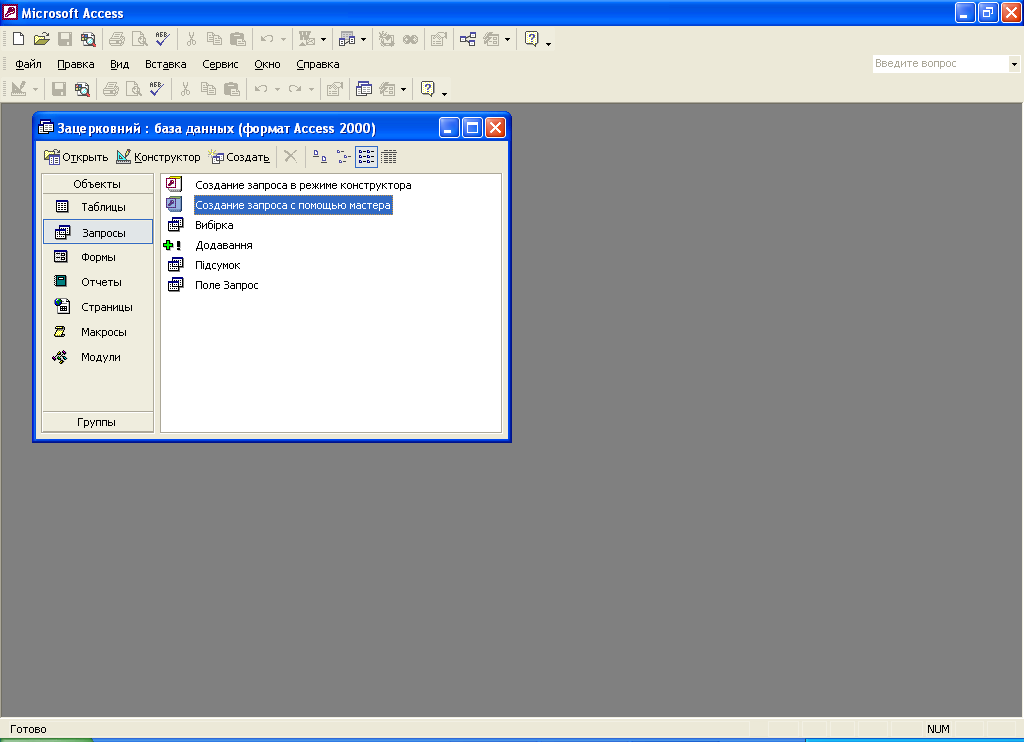This screenshot has height=742, width=1024.
Task: Click the Script editor icon with infinity symbol
Action: [410, 39]
